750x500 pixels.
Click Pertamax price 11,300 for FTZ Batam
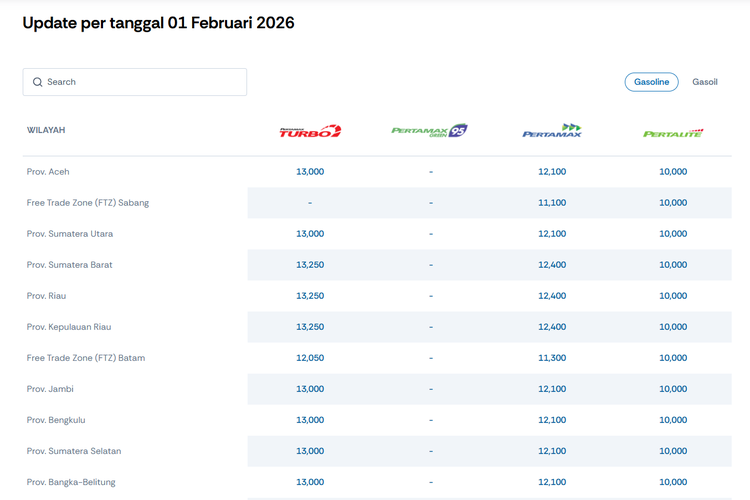pyautogui.click(x=552, y=358)
